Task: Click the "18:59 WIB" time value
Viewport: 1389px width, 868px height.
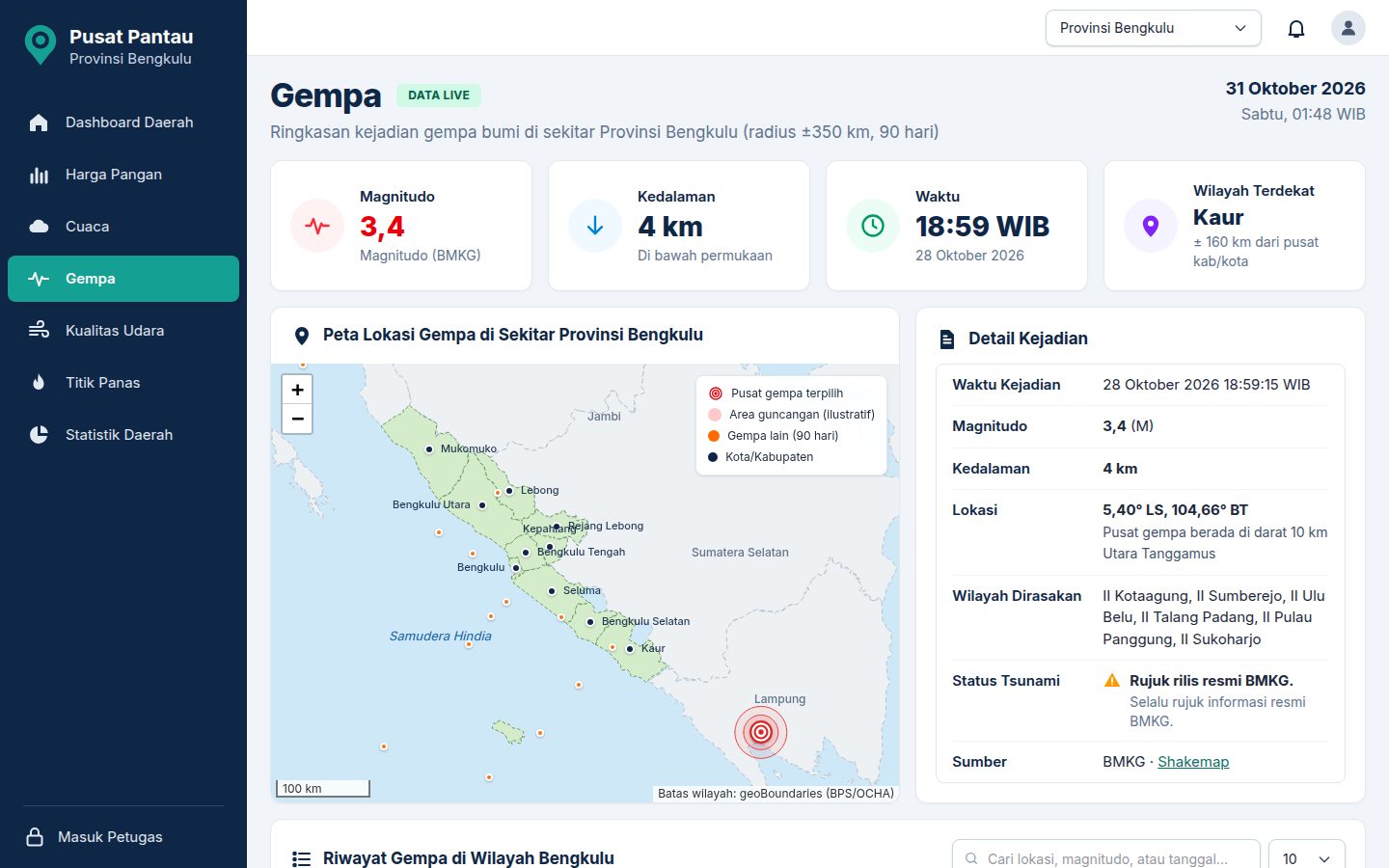Action: 982,227
